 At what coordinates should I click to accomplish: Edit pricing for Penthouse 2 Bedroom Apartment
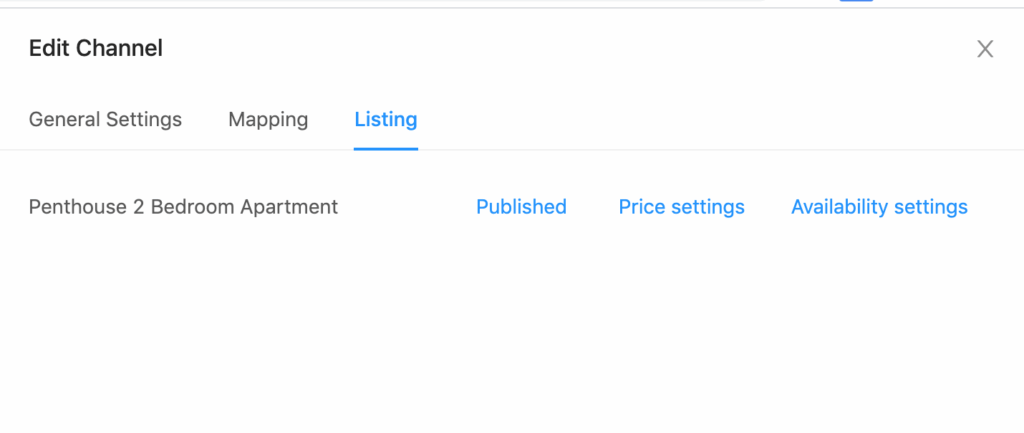tap(681, 207)
